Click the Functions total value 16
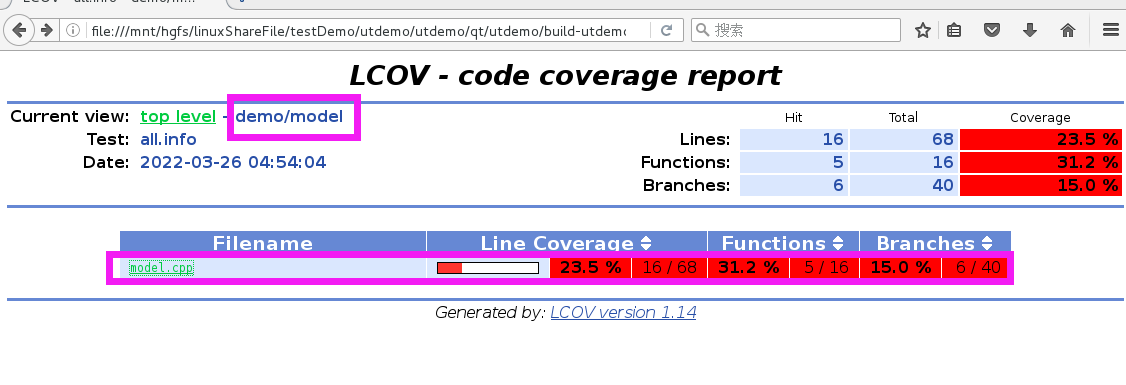This screenshot has width=1126, height=385. click(x=903, y=162)
